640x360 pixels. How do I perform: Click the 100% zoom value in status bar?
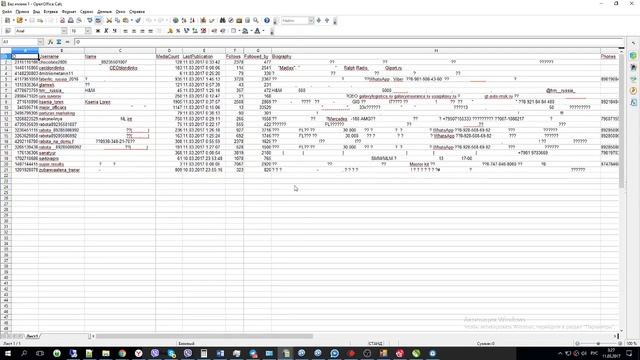631,344
